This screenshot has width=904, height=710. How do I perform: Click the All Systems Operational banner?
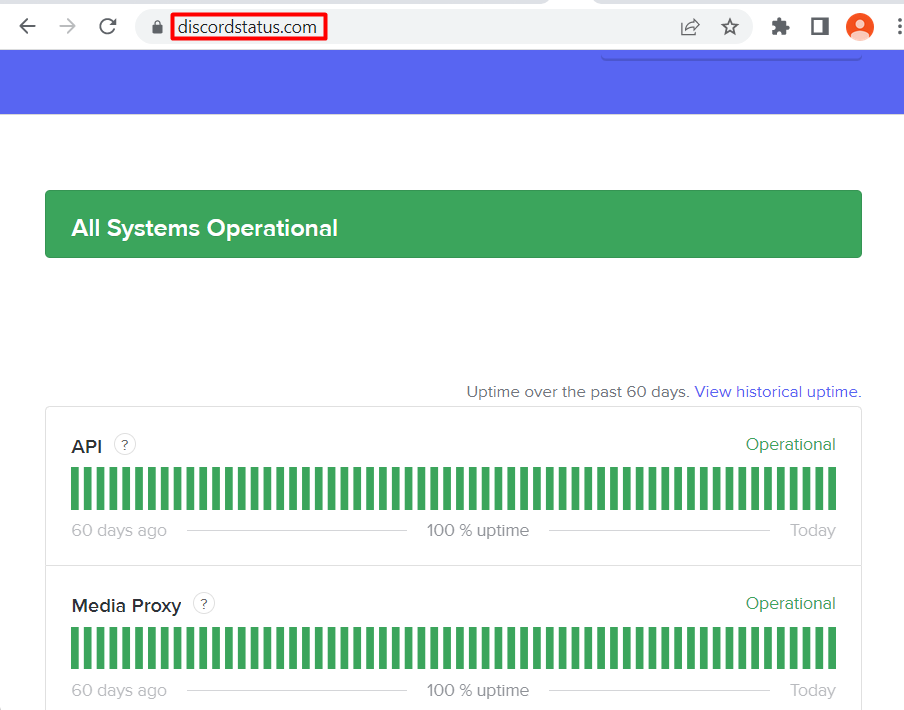tap(453, 224)
